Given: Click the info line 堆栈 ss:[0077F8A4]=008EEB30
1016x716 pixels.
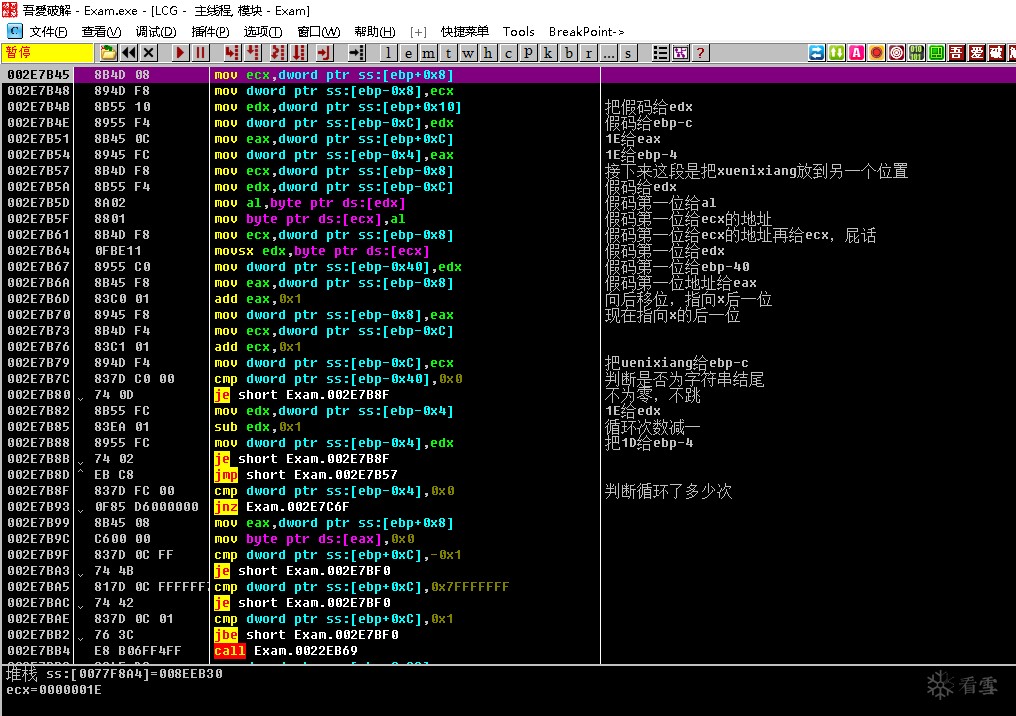Looking at the screenshot, I should coord(115,674).
